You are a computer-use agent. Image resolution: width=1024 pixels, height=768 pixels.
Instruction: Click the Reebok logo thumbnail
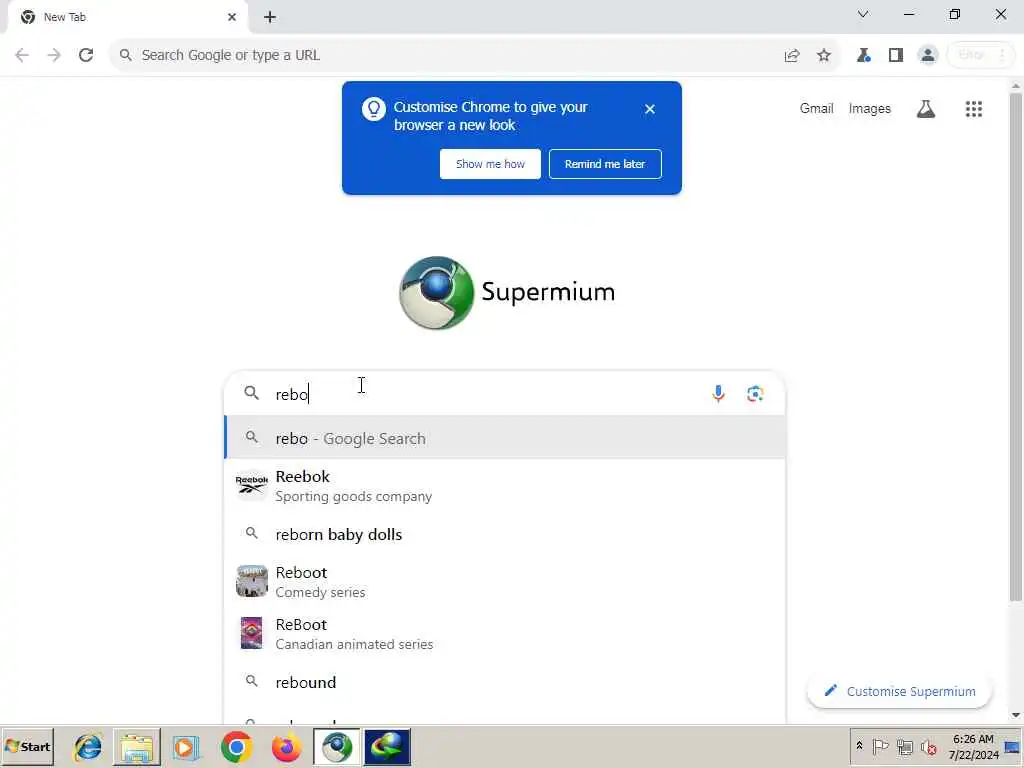[251, 485]
